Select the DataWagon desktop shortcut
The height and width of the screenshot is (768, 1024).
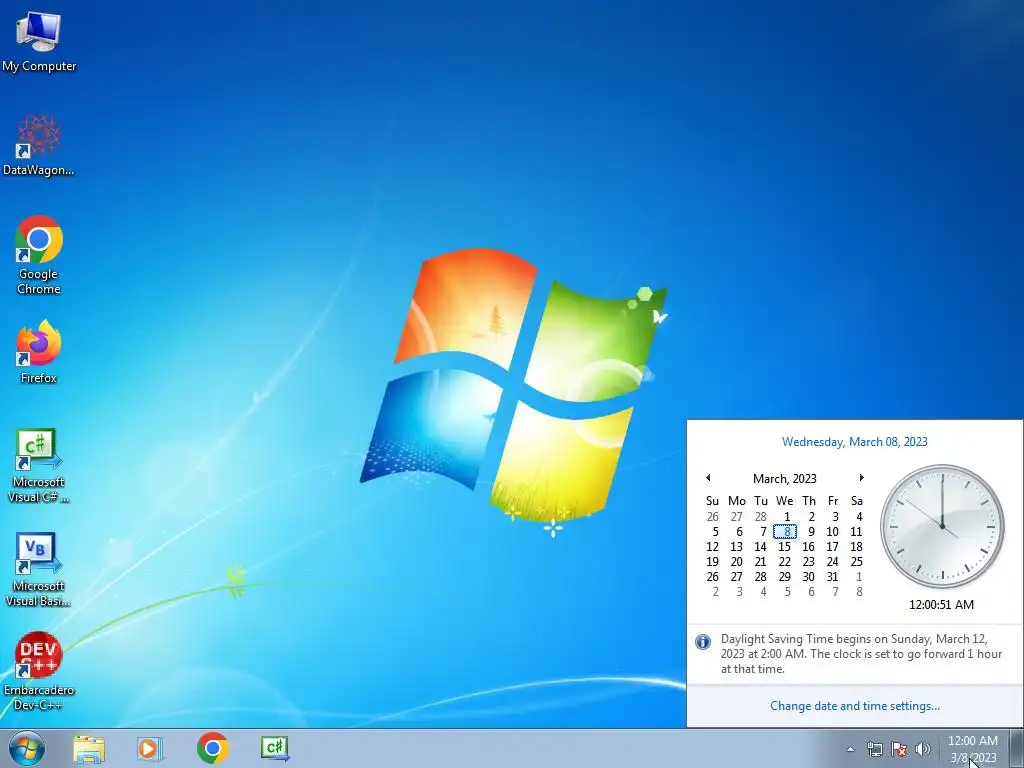point(39,146)
